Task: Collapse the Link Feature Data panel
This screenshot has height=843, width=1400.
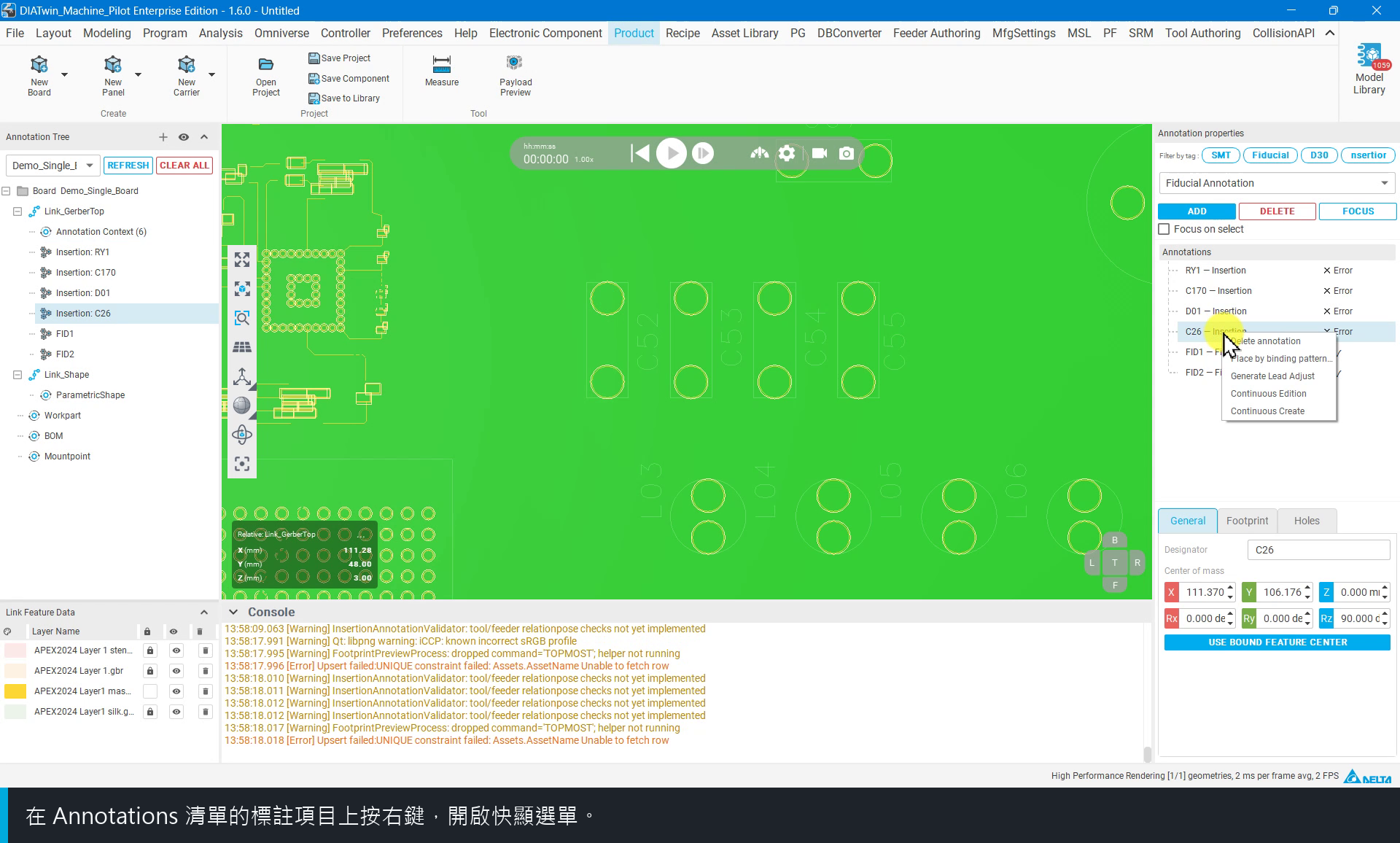Action: 204,613
